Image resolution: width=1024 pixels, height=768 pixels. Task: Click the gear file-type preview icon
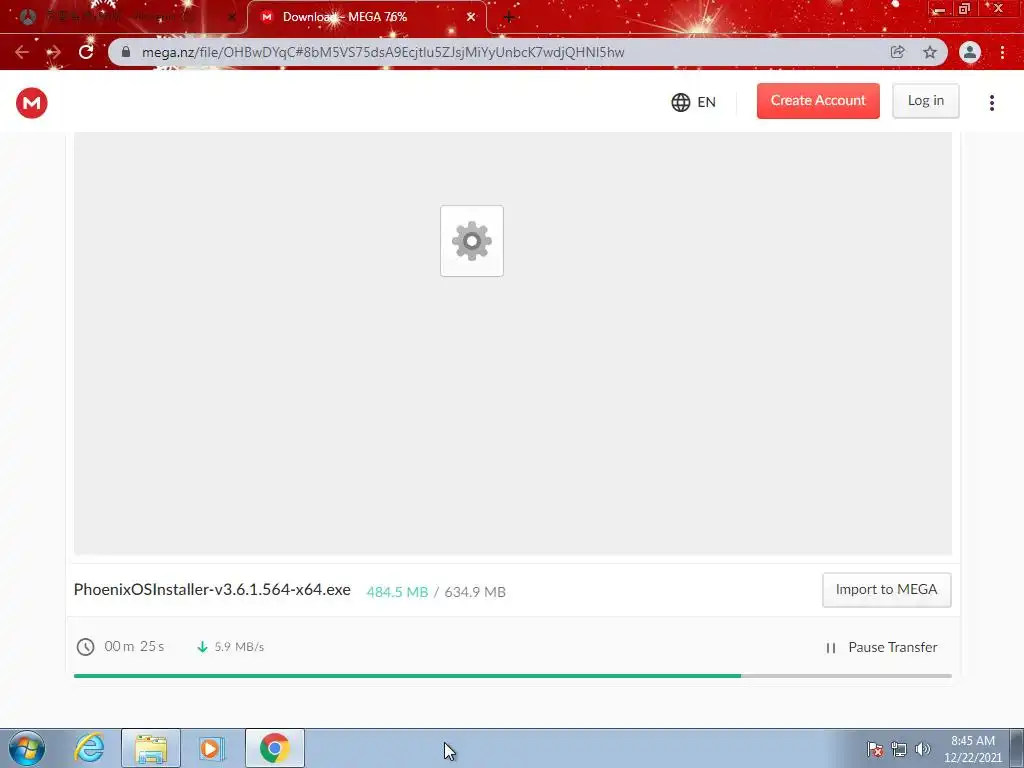(472, 241)
